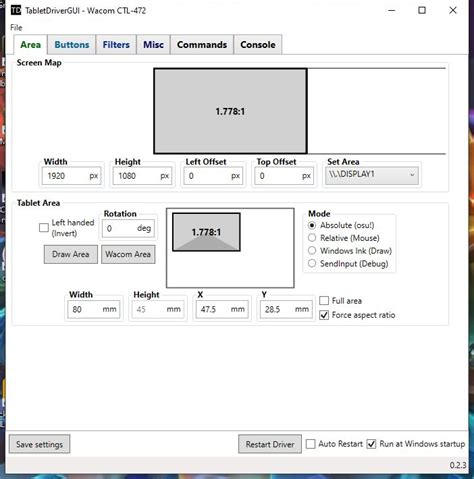The image size is (474, 479).
Task: Click the tablet area Width mm field
Action: pyautogui.click(x=94, y=309)
